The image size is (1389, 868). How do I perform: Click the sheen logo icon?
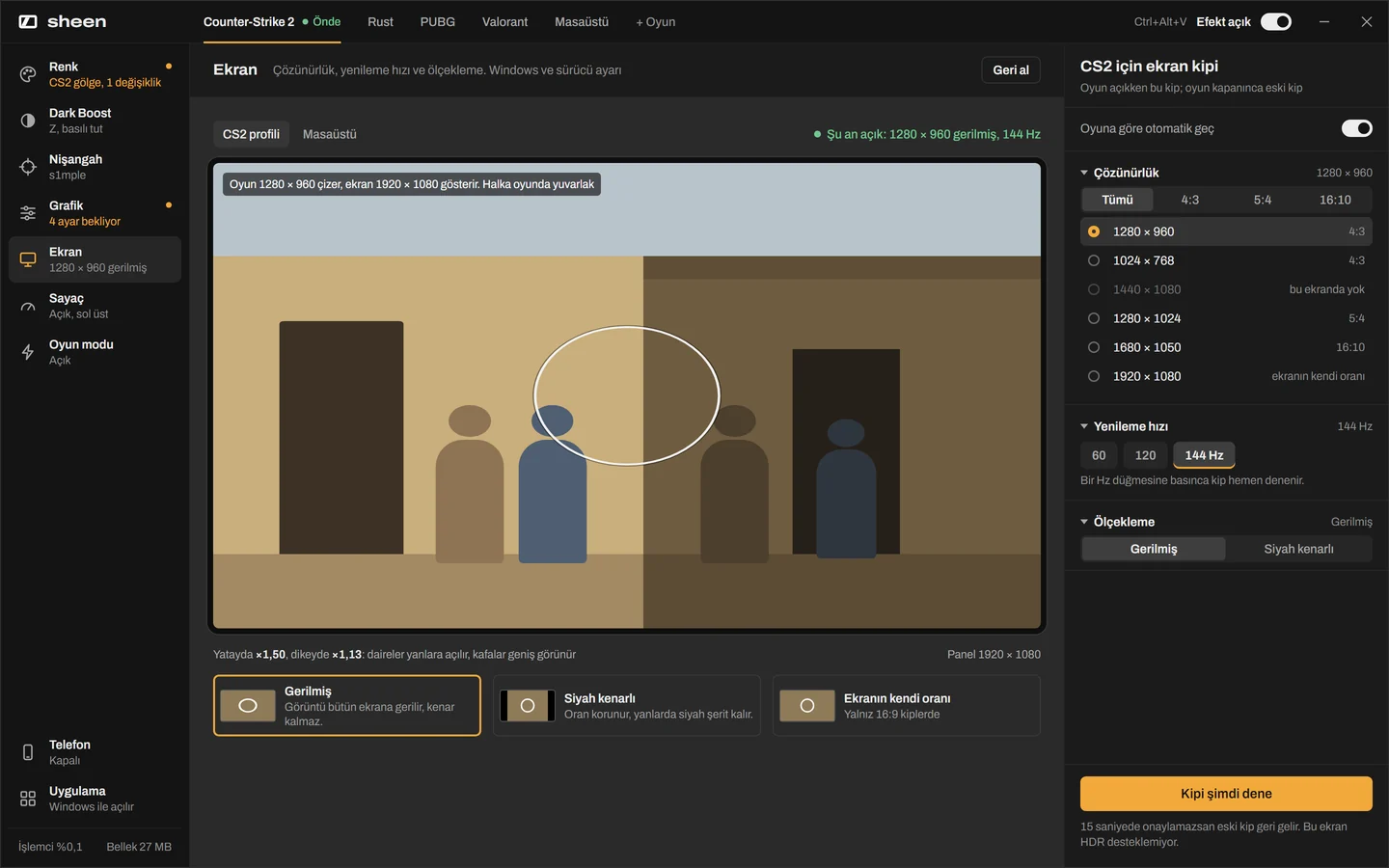28,21
